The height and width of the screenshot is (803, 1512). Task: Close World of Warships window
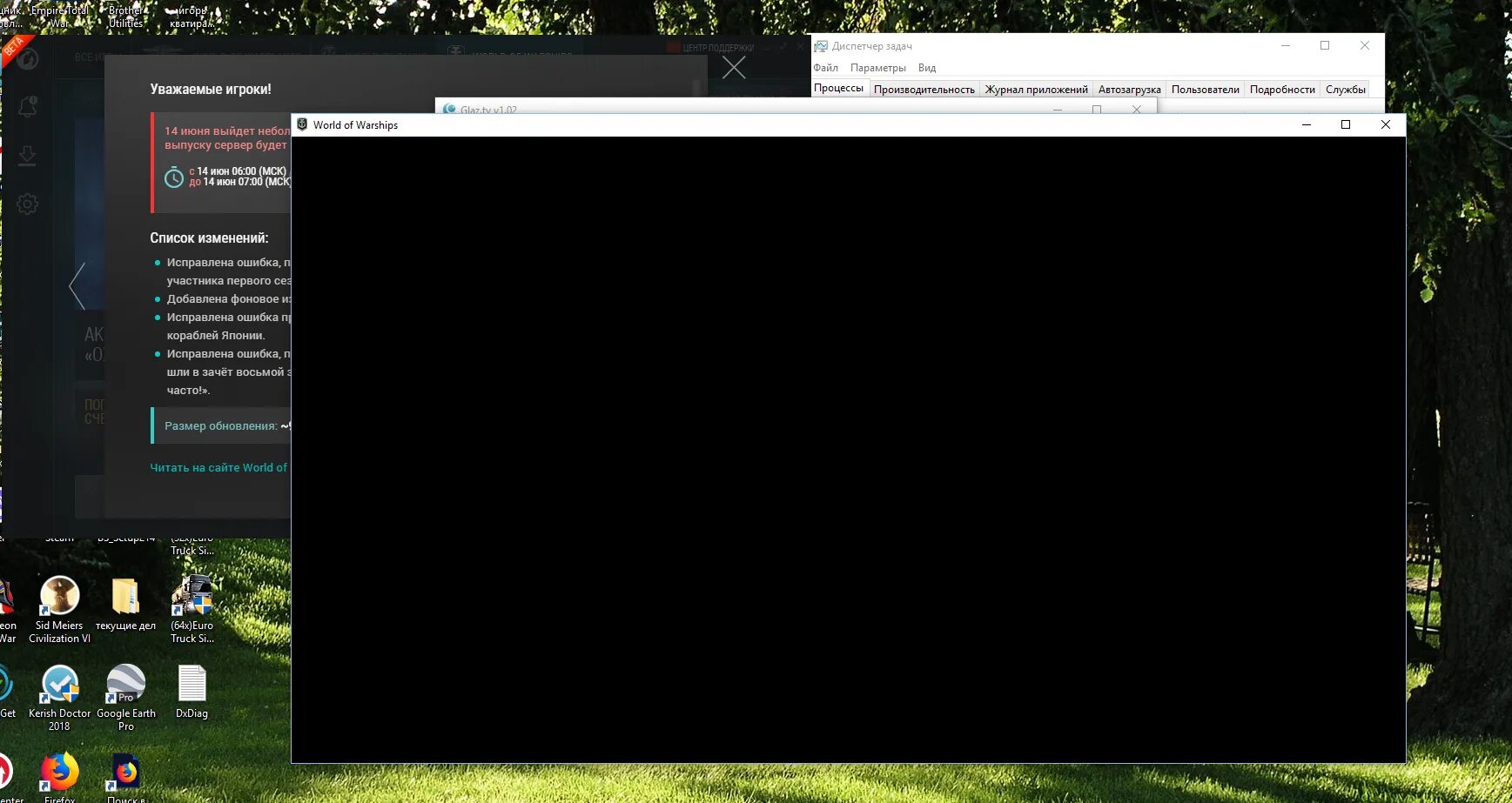coord(1386,124)
